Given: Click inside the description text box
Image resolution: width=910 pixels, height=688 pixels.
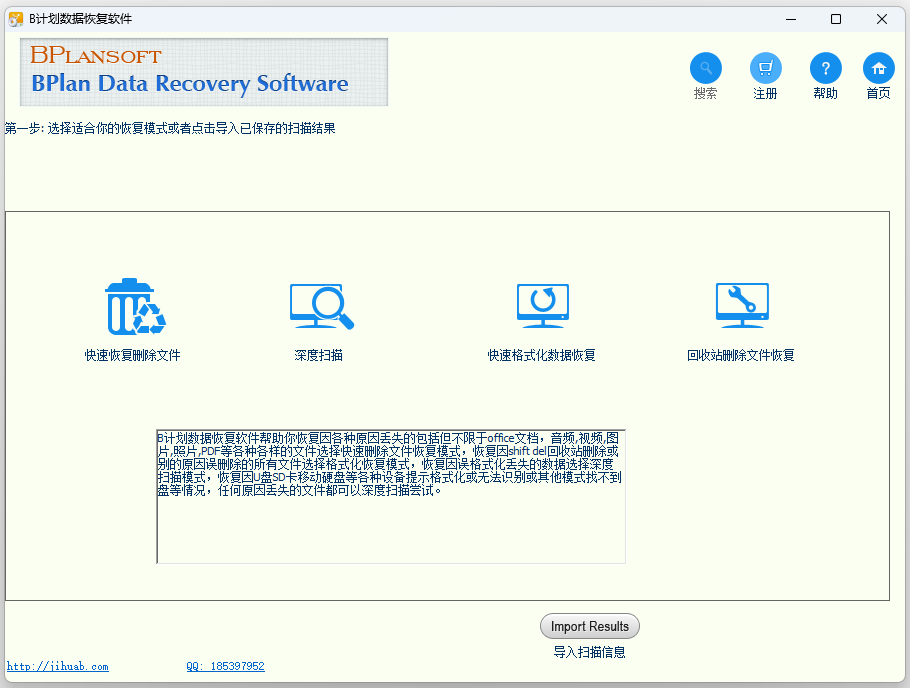Looking at the screenshot, I should 390,530.
